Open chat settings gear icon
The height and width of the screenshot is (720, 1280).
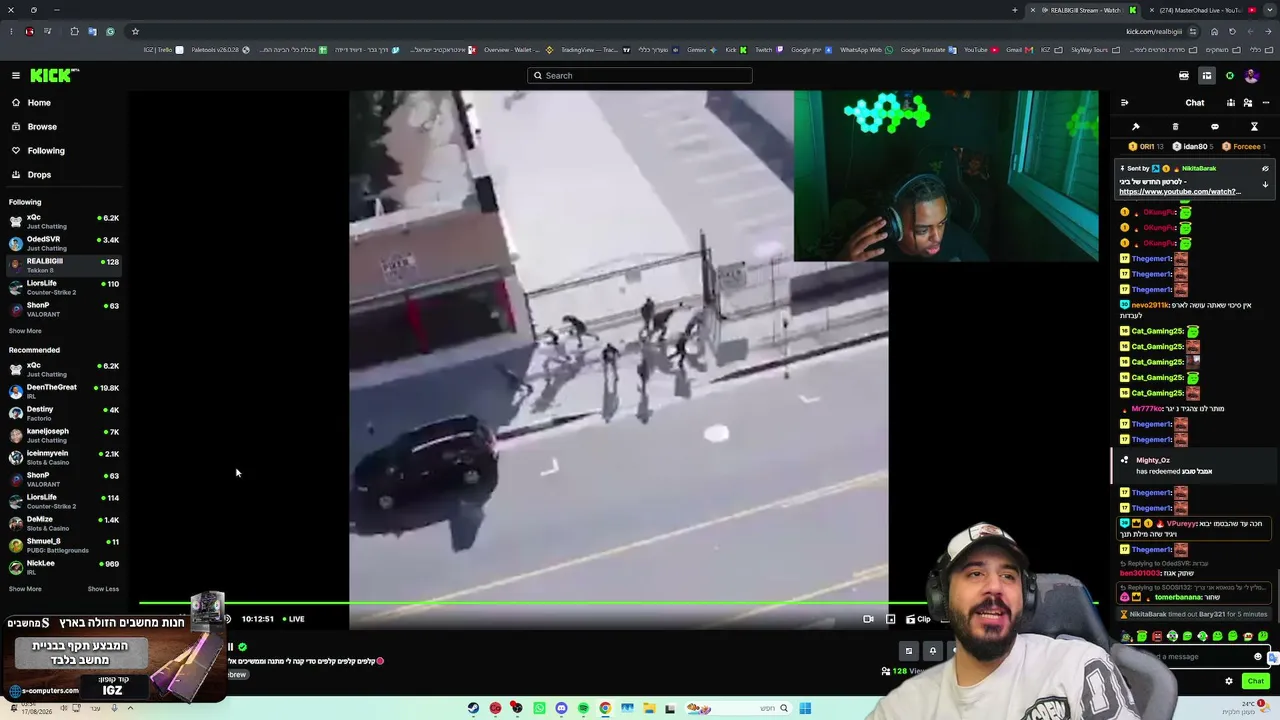(x=1229, y=681)
